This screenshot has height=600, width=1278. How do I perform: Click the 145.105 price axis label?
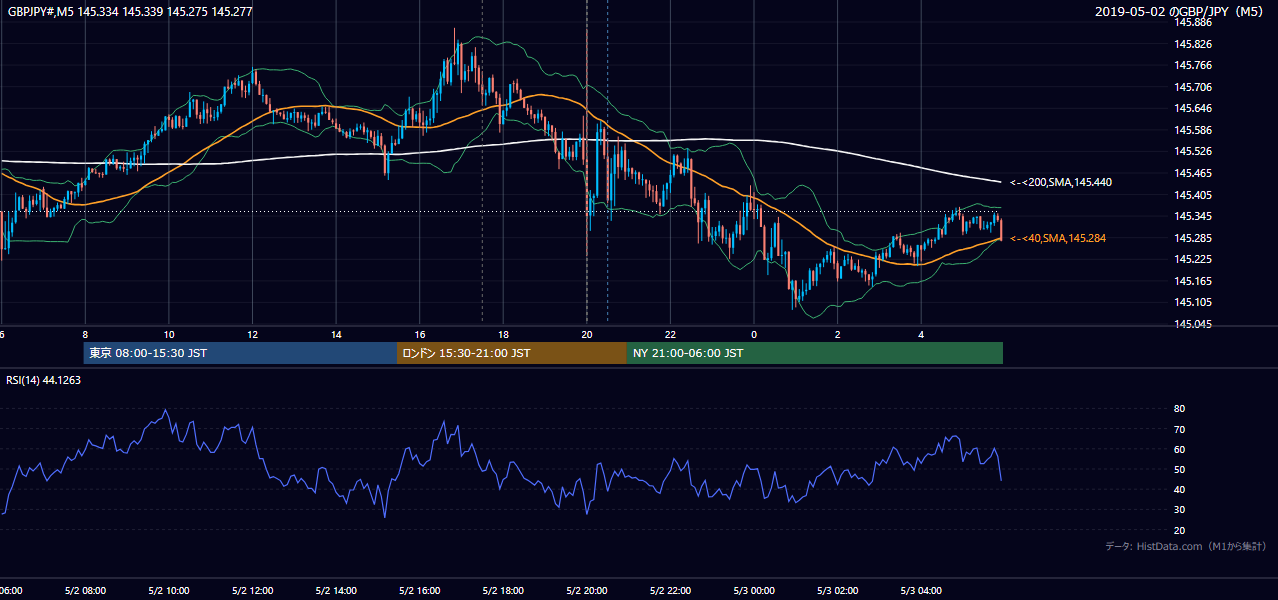(x=1192, y=302)
